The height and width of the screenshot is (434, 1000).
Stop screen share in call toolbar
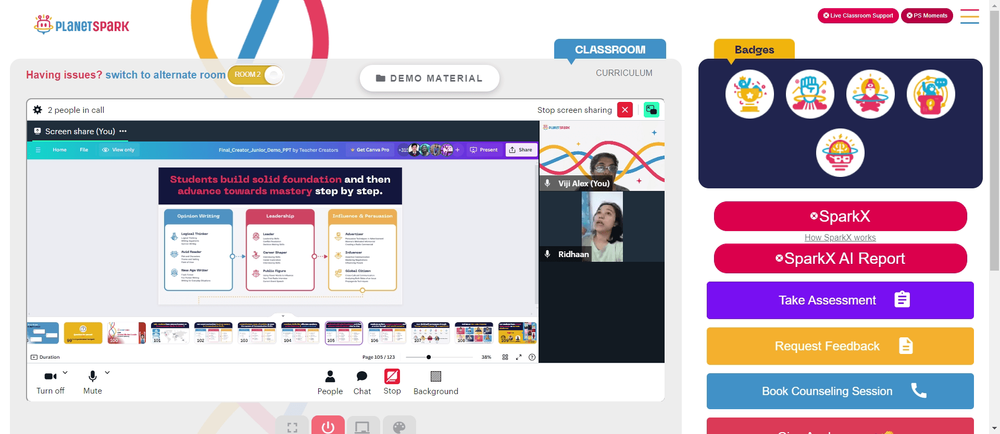[392, 382]
